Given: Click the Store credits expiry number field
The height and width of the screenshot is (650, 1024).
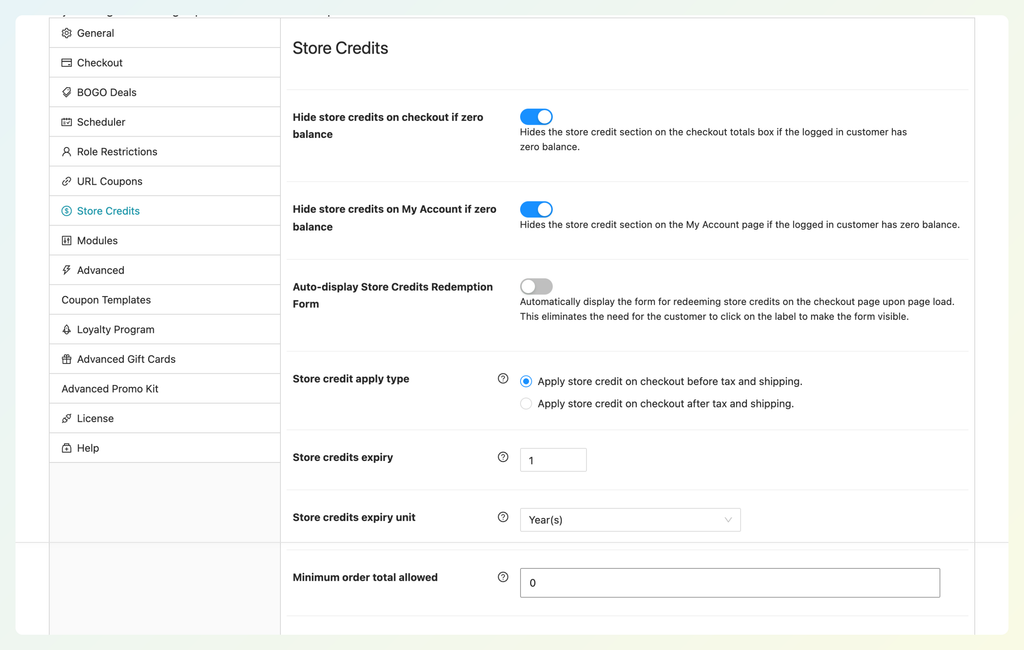Looking at the screenshot, I should pos(553,460).
